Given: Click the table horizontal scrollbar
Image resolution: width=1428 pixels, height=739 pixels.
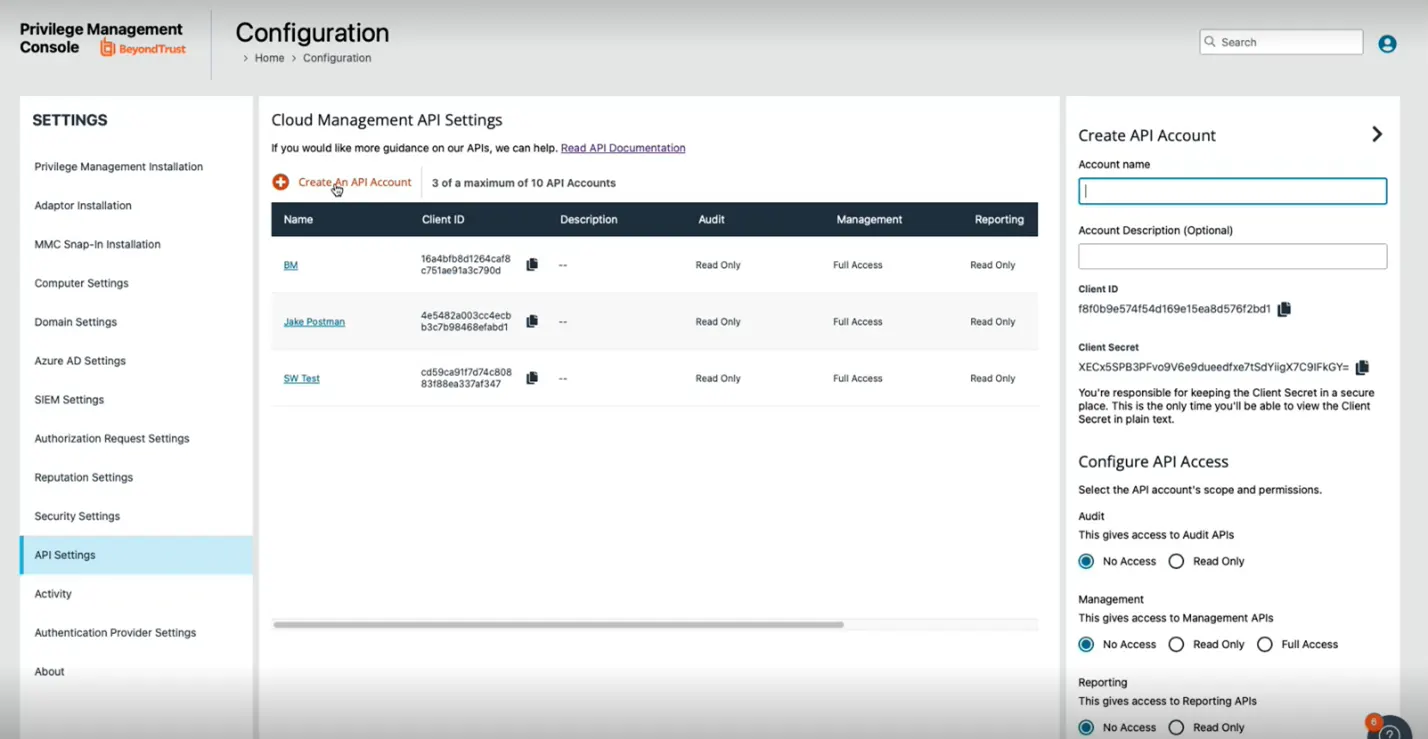Looking at the screenshot, I should [558, 625].
